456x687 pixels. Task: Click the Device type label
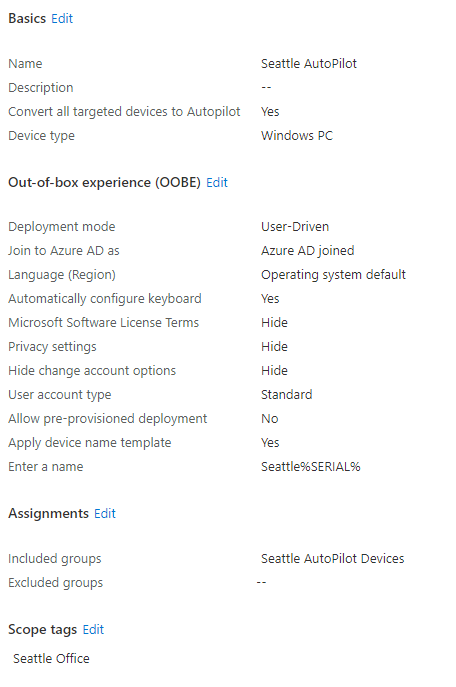point(41,136)
